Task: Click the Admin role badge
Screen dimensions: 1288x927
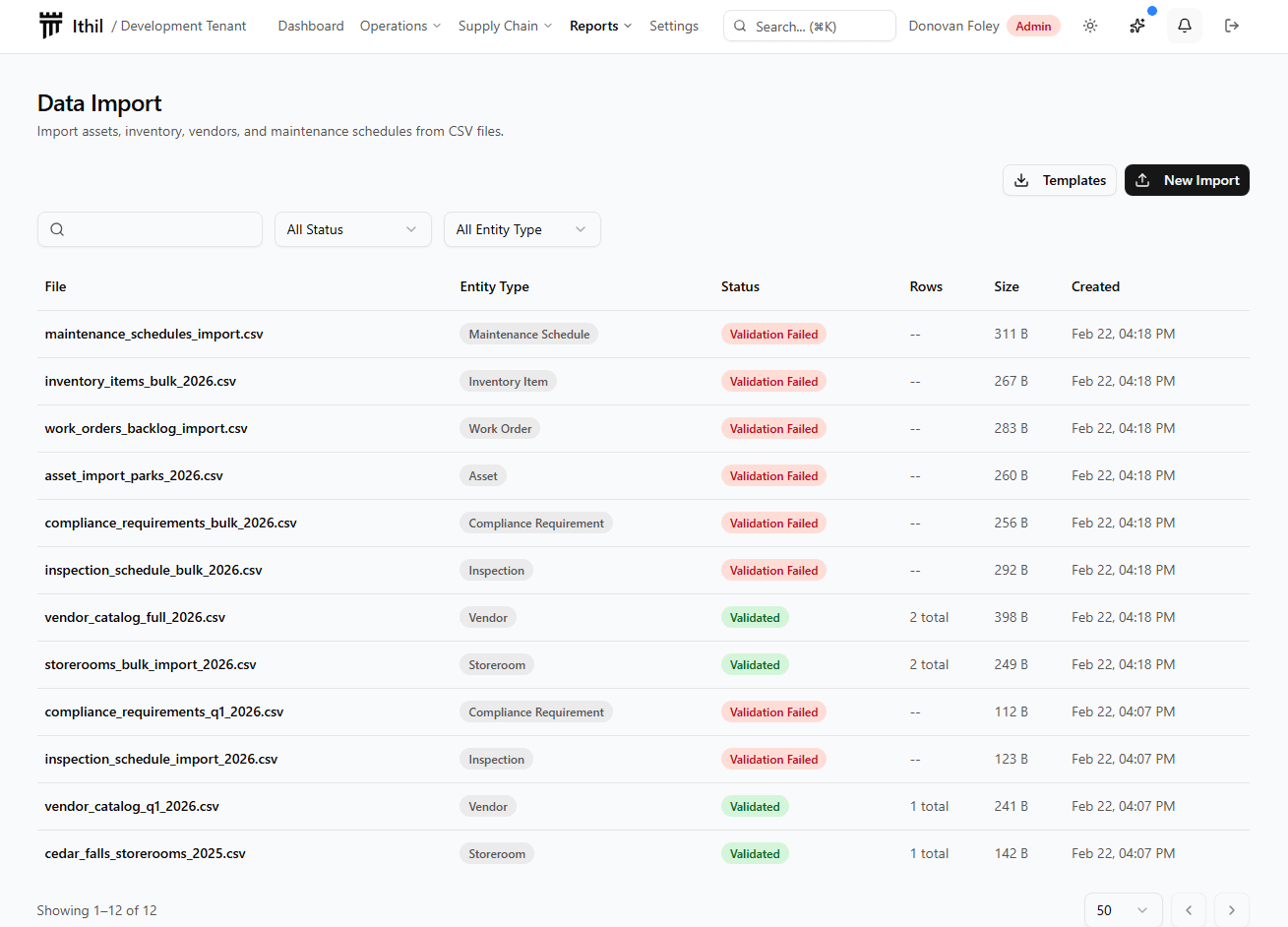Action: pos(1033,26)
